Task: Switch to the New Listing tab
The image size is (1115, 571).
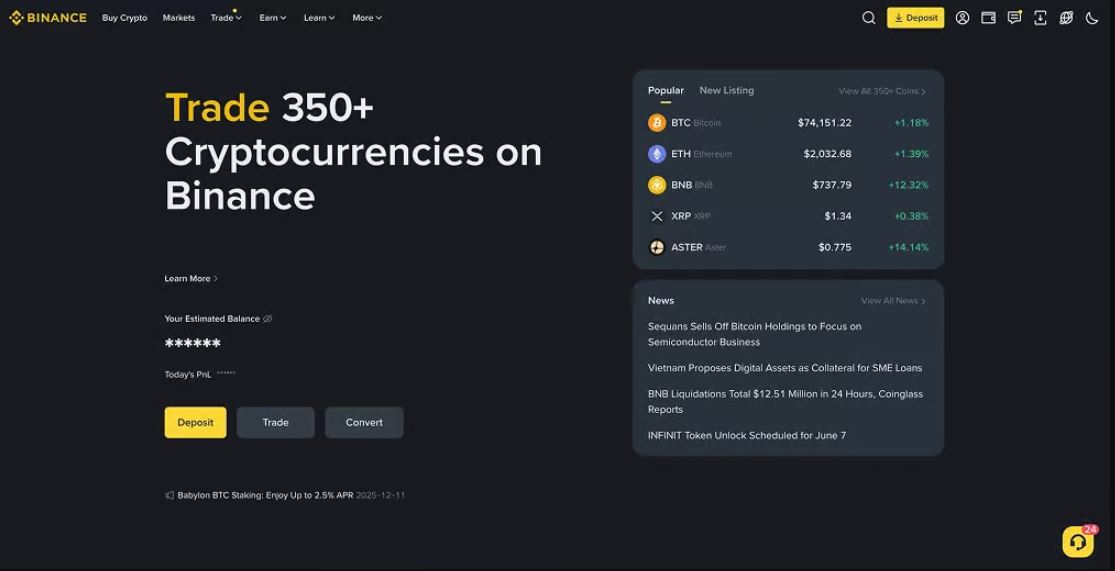Action: (x=727, y=90)
